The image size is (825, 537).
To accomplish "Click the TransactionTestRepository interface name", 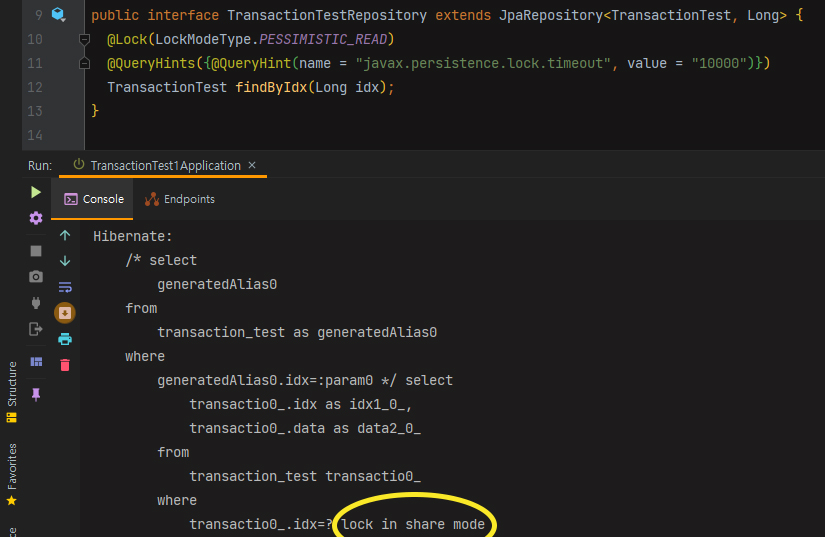I will (327, 15).
